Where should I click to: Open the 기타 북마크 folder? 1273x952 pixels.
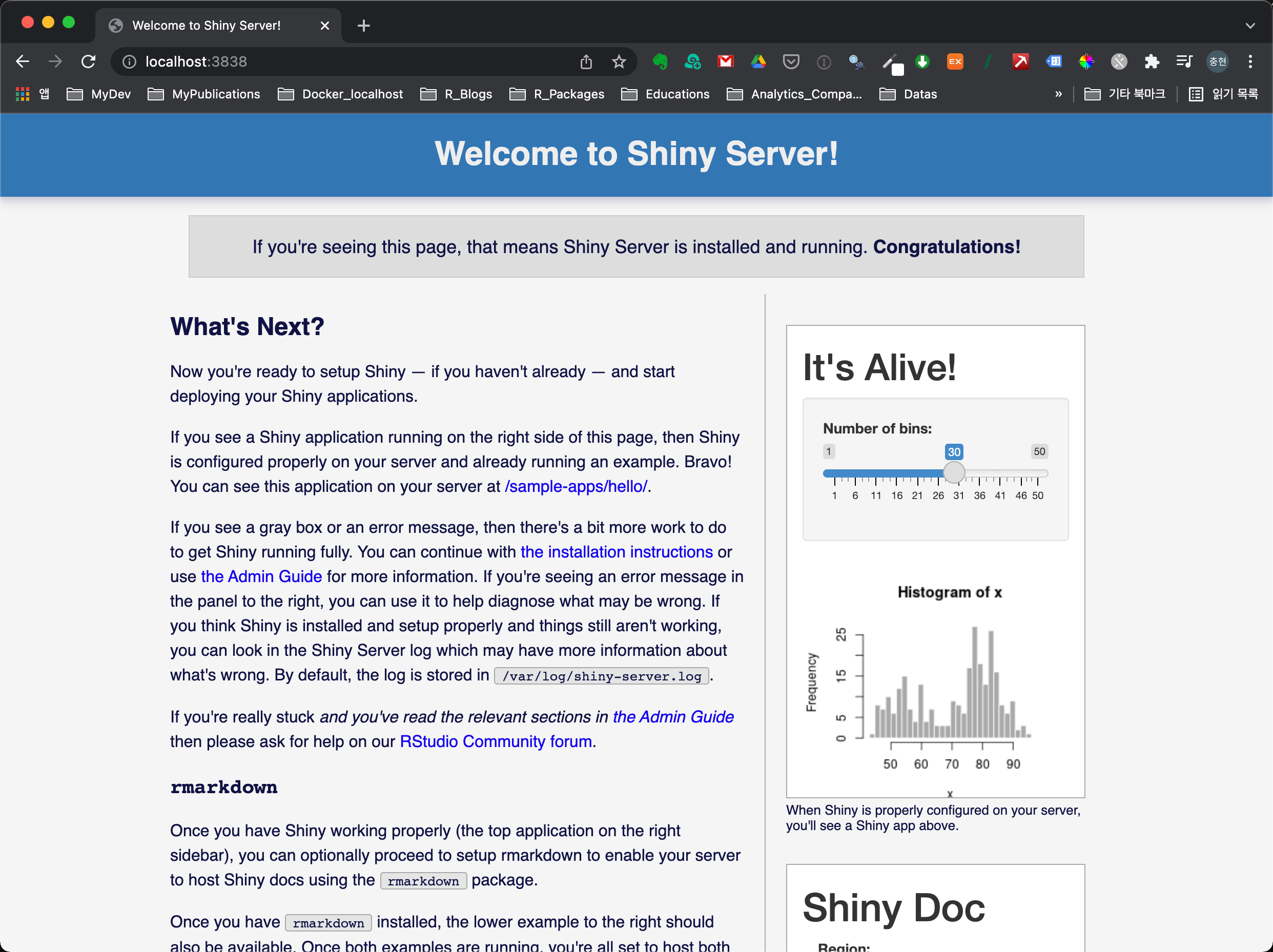tap(1124, 94)
